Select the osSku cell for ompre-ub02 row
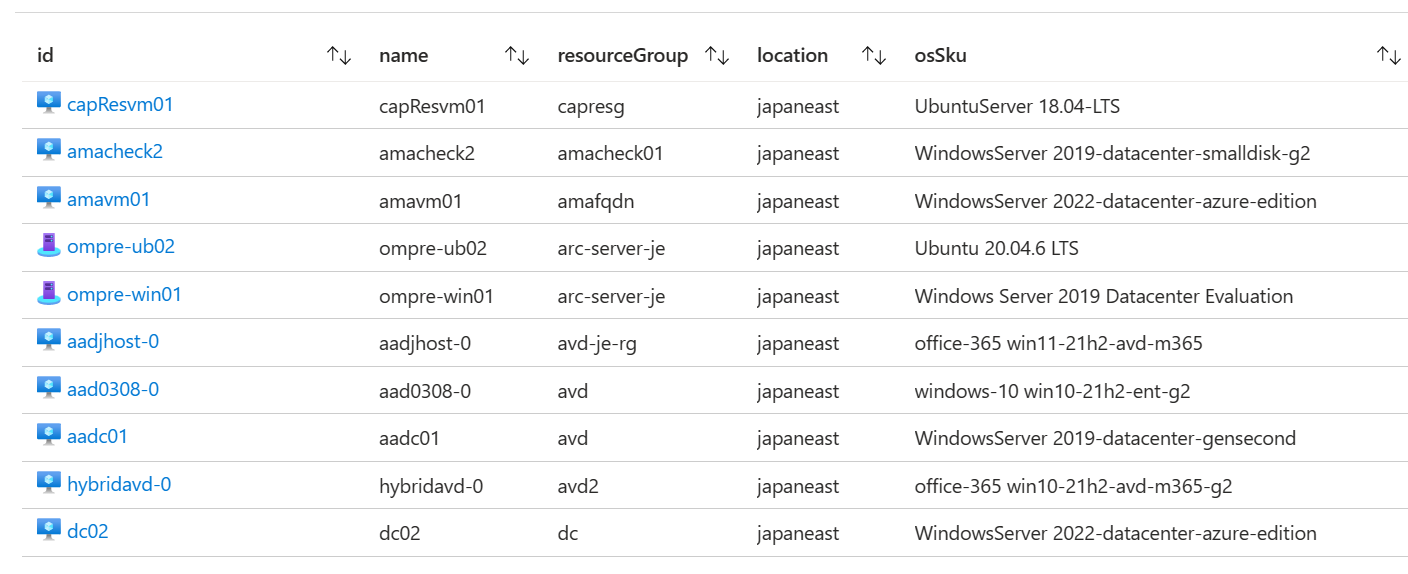Viewport: 1408px width, 574px height. click(x=997, y=248)
